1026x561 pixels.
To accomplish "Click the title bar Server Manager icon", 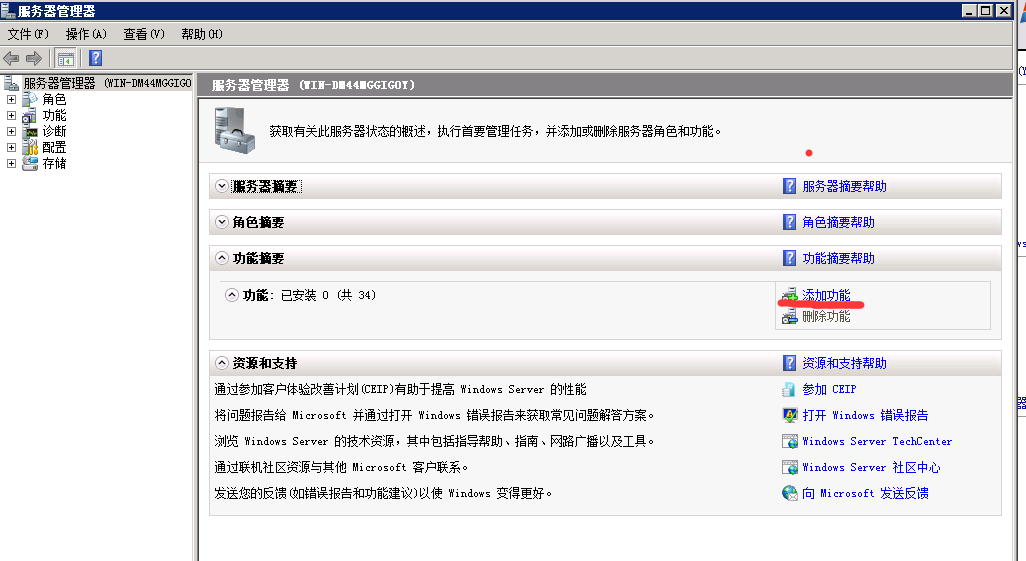I will coord(8,10).
